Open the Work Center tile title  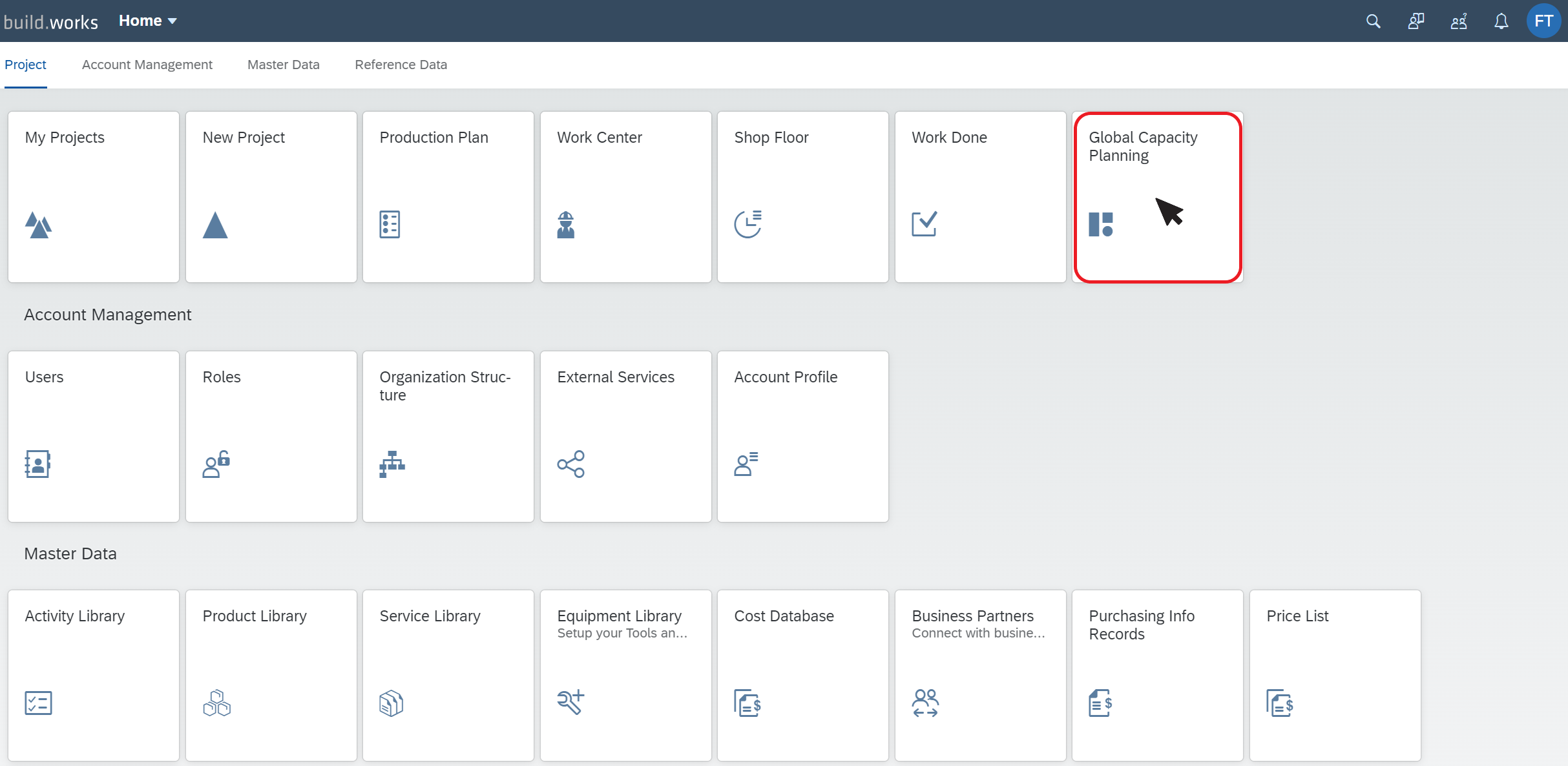pos(600,138)
